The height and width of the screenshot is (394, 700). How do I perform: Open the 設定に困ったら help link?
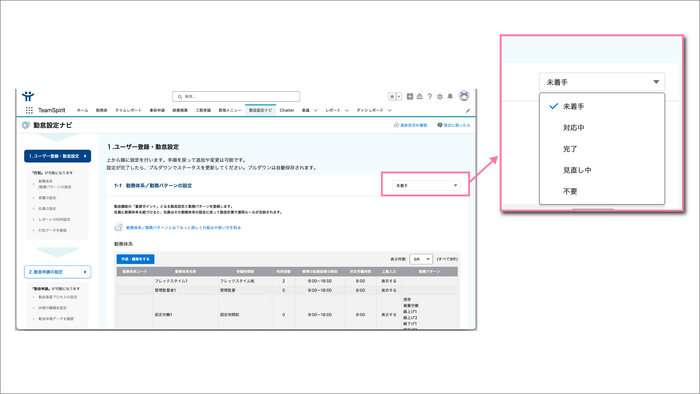[457, 125]
